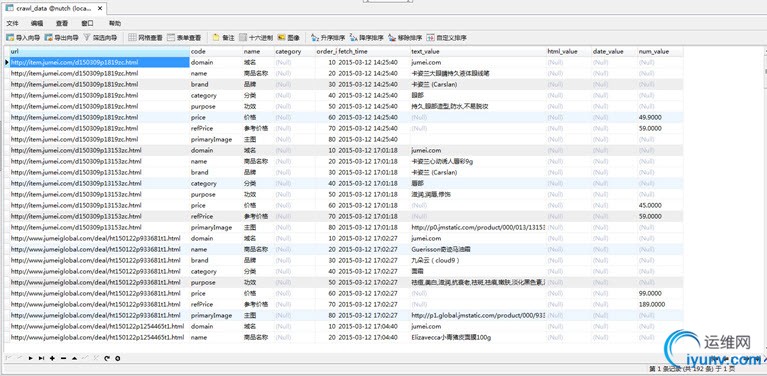Show the 图像 image viewer
The image size is (767, 376).
click(x=289, y=37)
